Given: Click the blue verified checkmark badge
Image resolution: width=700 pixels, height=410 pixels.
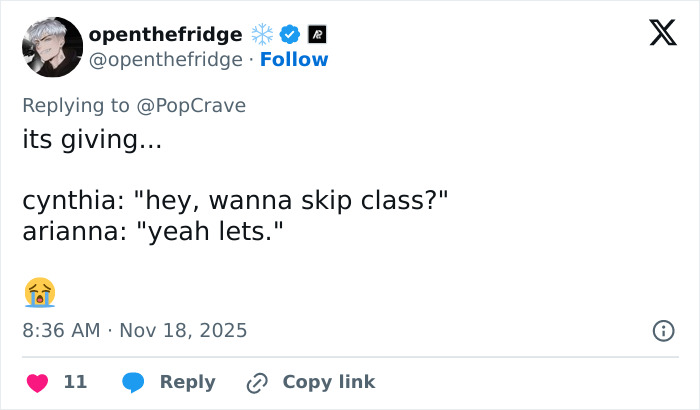Looking at the screenshot, I should 290,35.
